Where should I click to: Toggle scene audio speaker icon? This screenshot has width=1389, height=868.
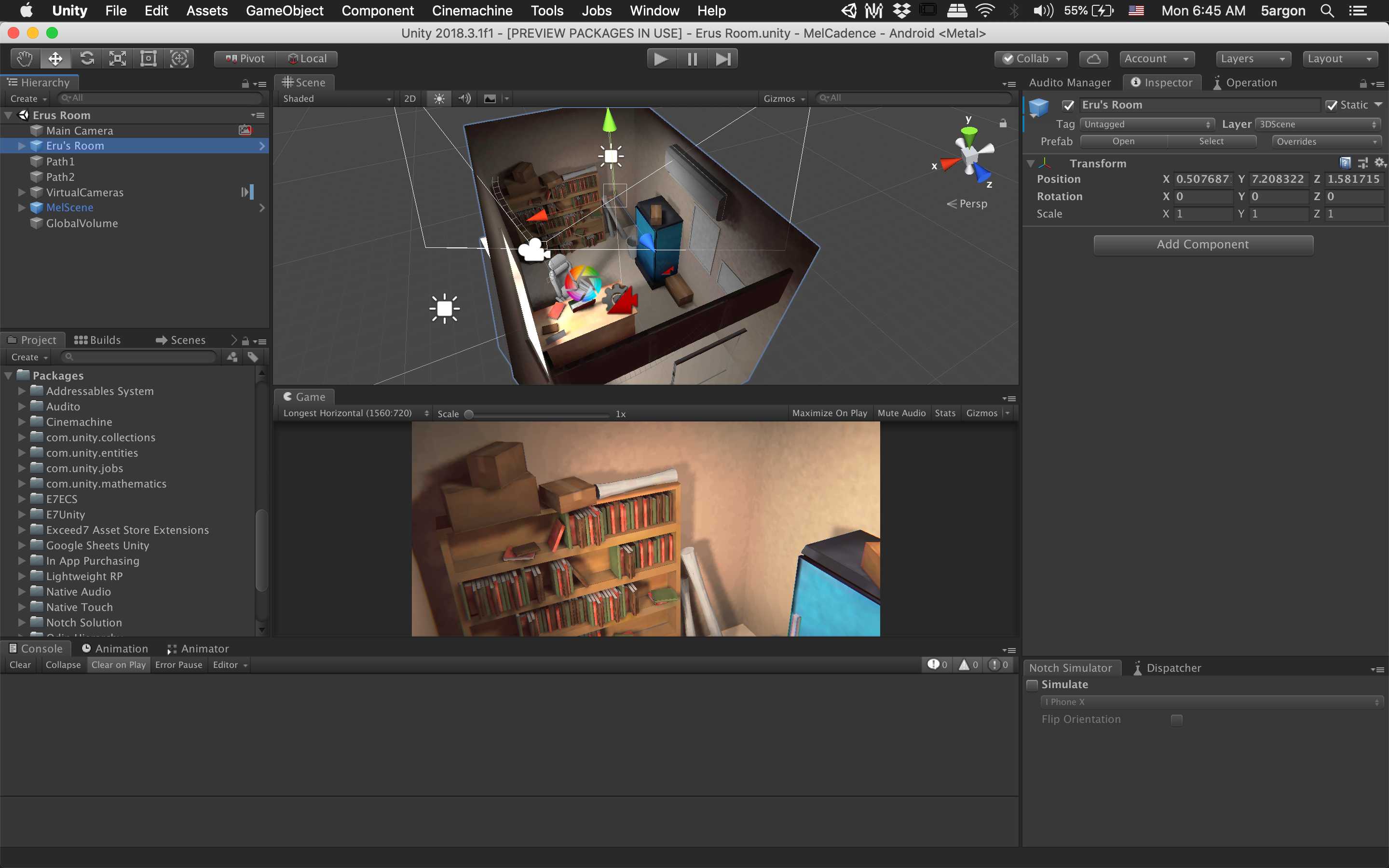[x=464, y=99]
